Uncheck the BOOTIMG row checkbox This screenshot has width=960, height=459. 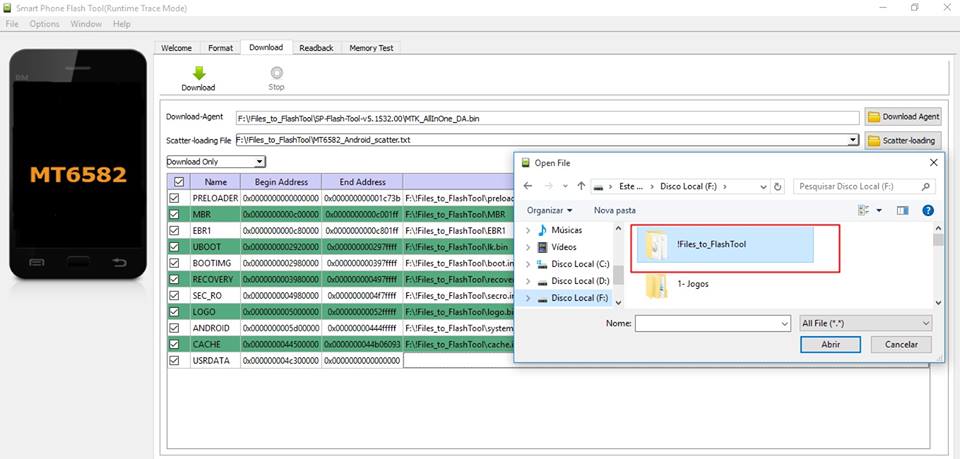coord(174,263)
